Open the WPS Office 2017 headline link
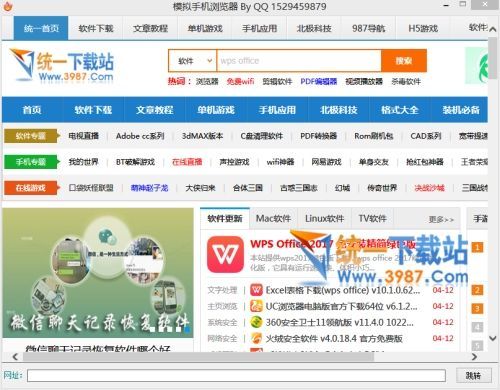Image resolution: width=500 pixels, height=390 pixels. point(333,244)
